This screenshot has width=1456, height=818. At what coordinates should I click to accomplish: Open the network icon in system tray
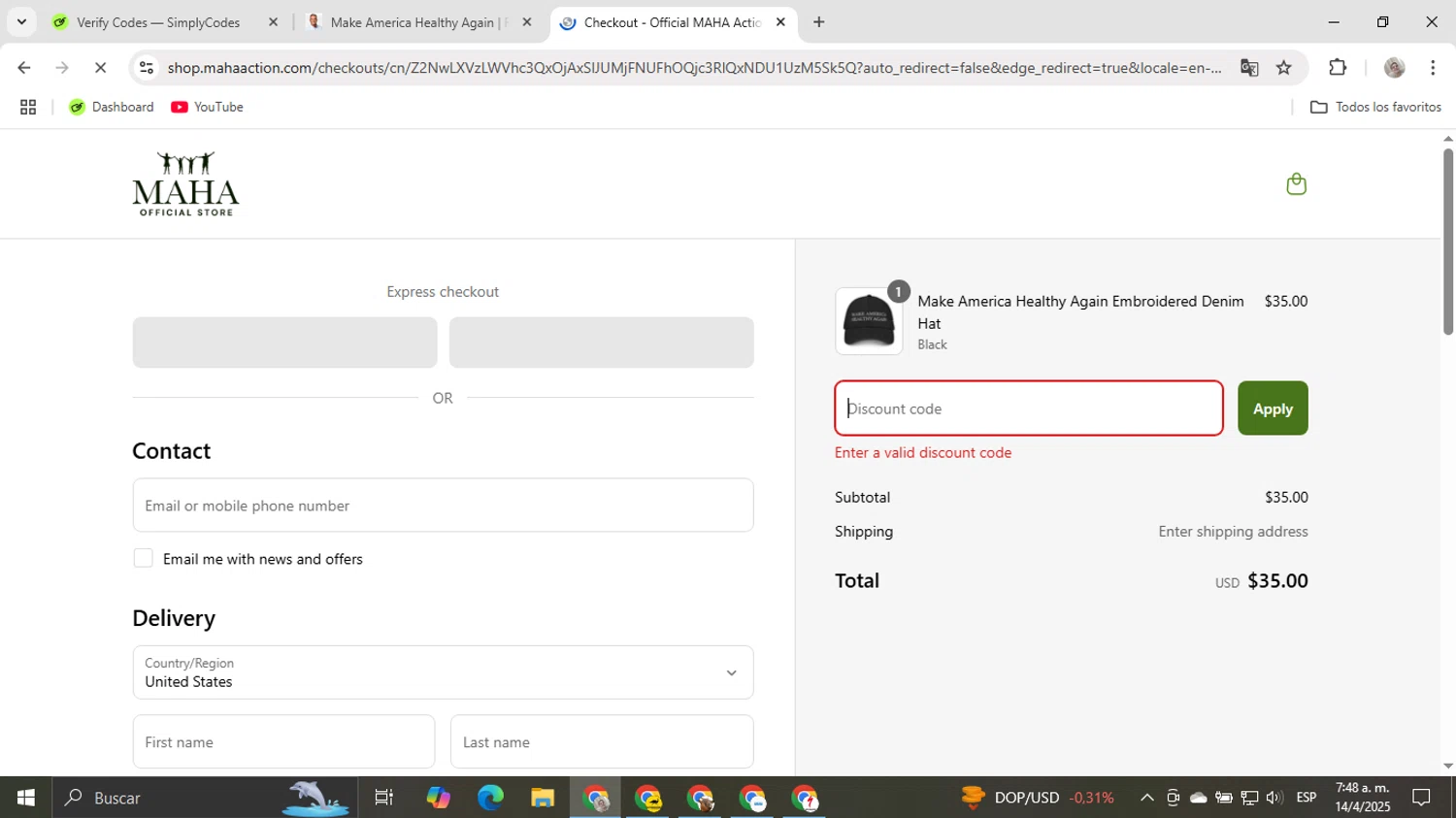click(x=1249, y=798)
